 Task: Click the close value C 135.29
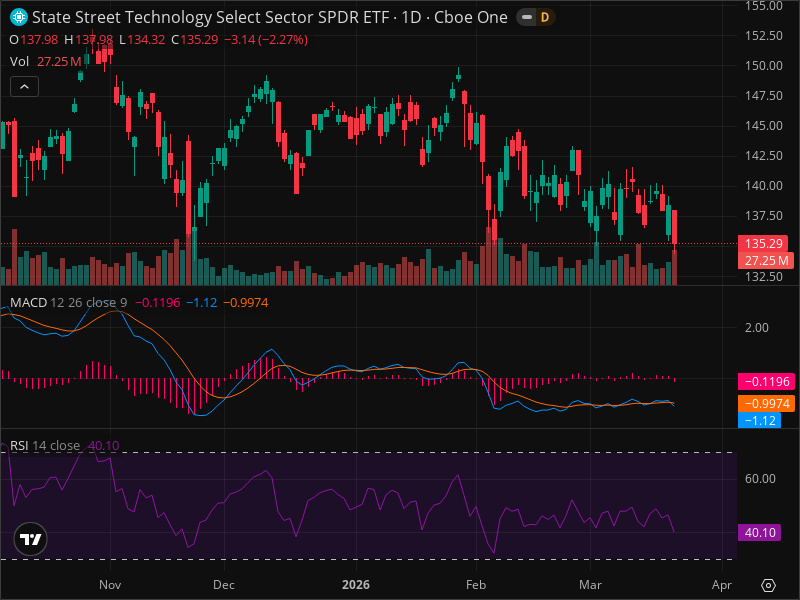click(194, 40)
